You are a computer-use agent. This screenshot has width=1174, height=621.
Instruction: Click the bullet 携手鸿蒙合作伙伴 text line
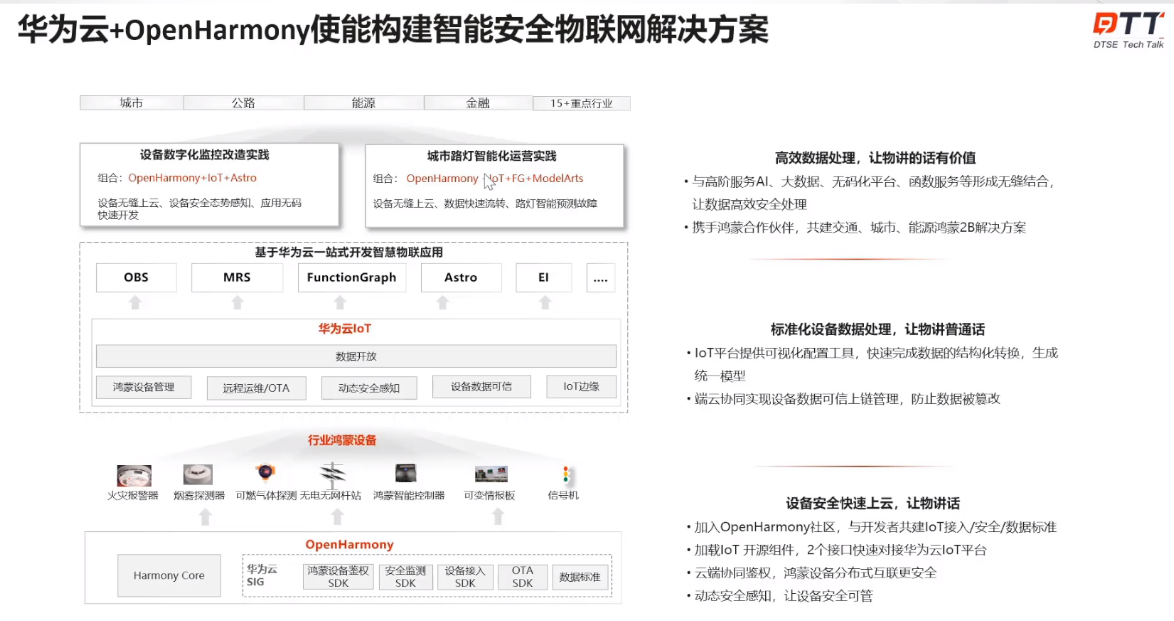(x=859, y=228)
